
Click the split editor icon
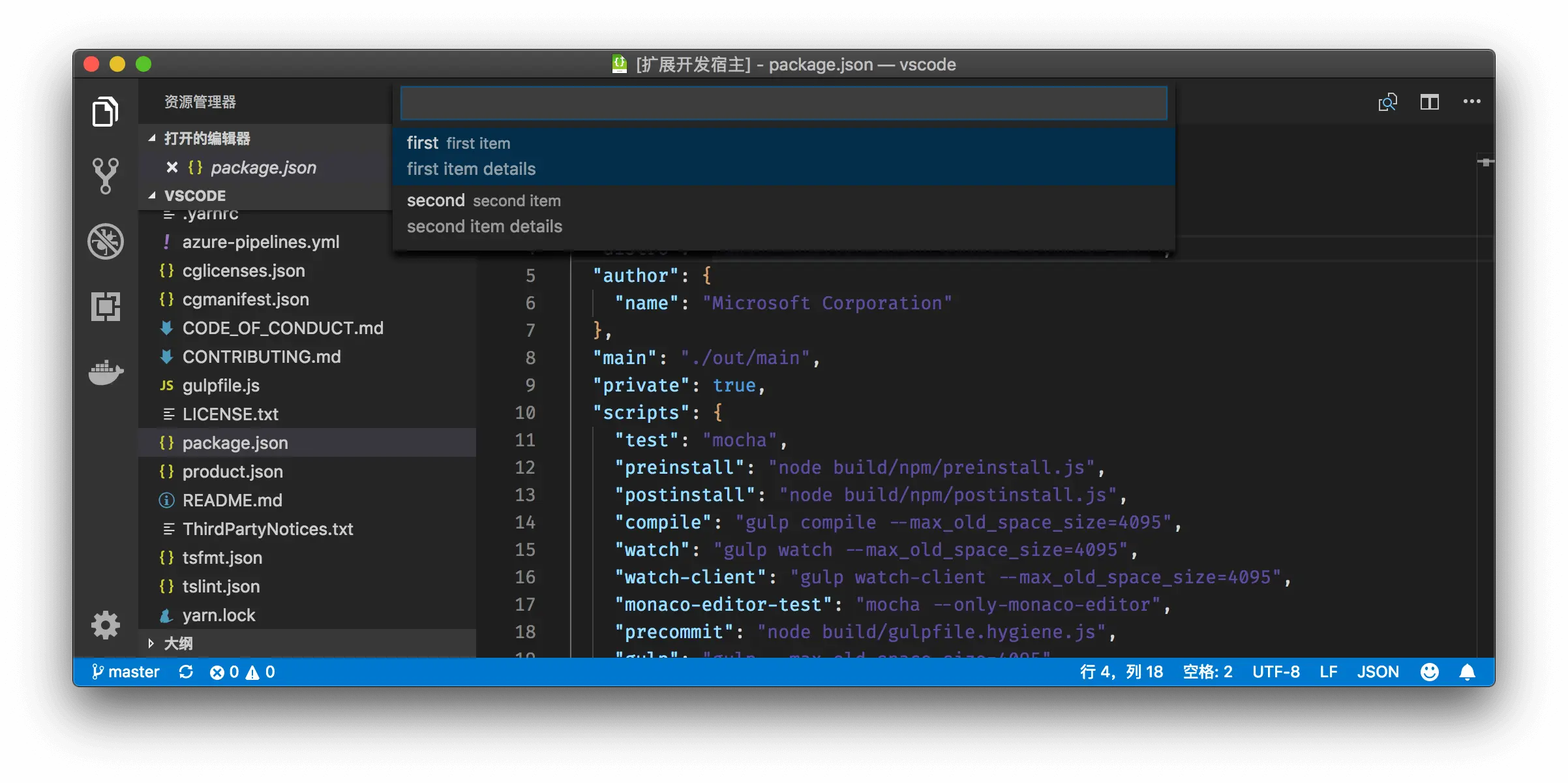click(x=1429, y=102)
